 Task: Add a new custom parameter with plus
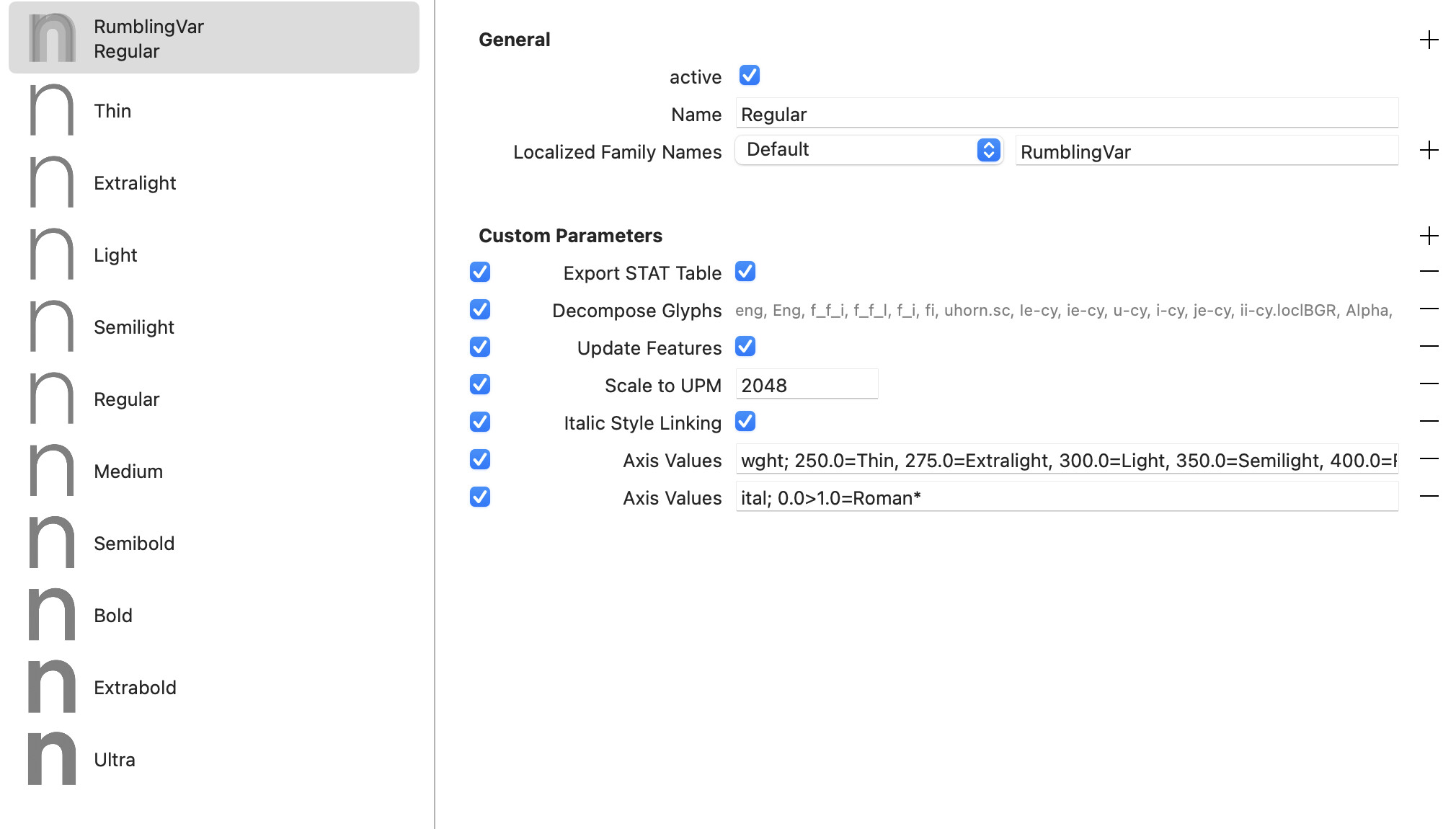click(1429, 236)
